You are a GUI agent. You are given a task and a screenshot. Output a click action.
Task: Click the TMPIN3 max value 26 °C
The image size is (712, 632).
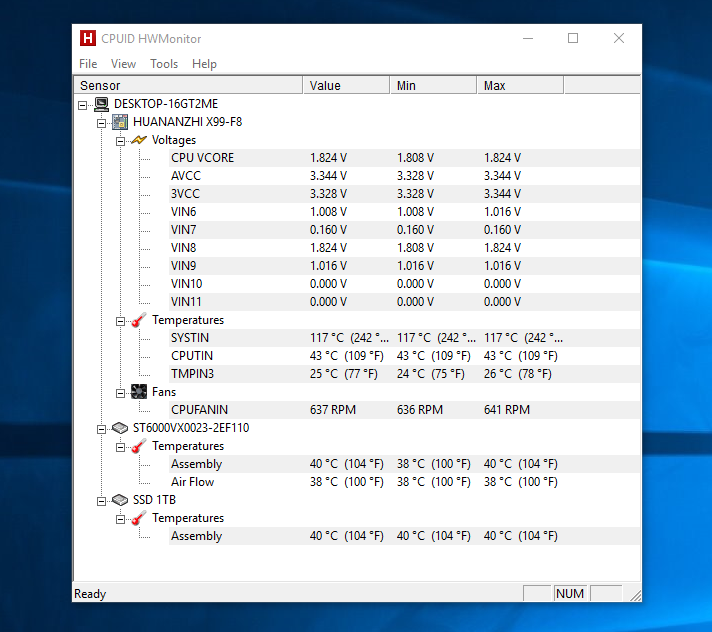(x=518, y=374)
